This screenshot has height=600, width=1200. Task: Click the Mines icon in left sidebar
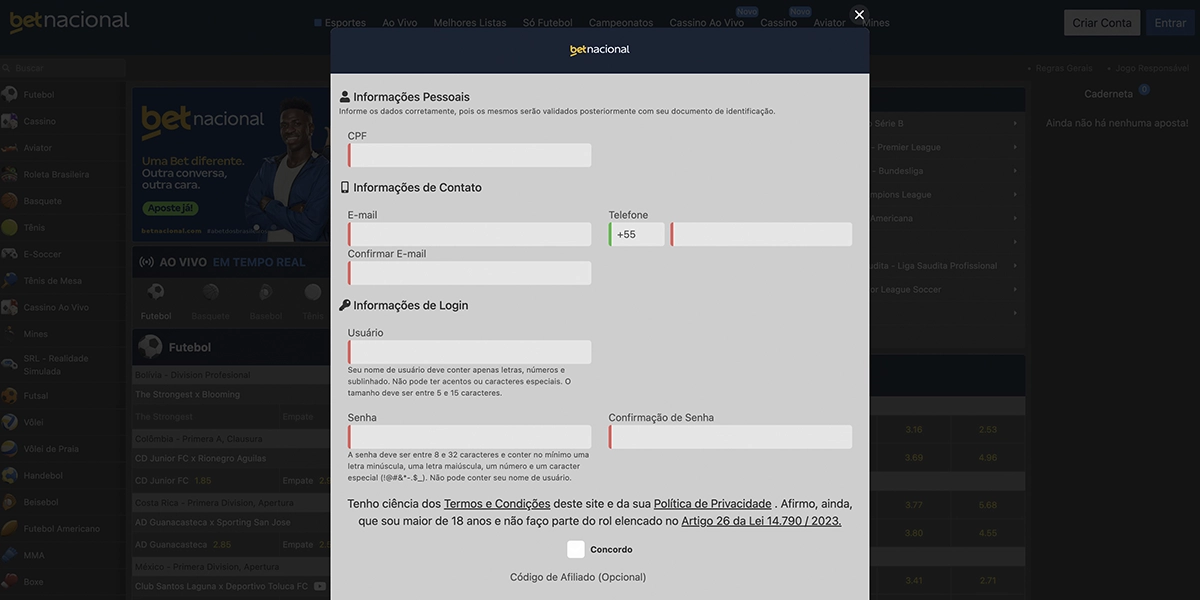pyautogui.click(x=10, y=334)
